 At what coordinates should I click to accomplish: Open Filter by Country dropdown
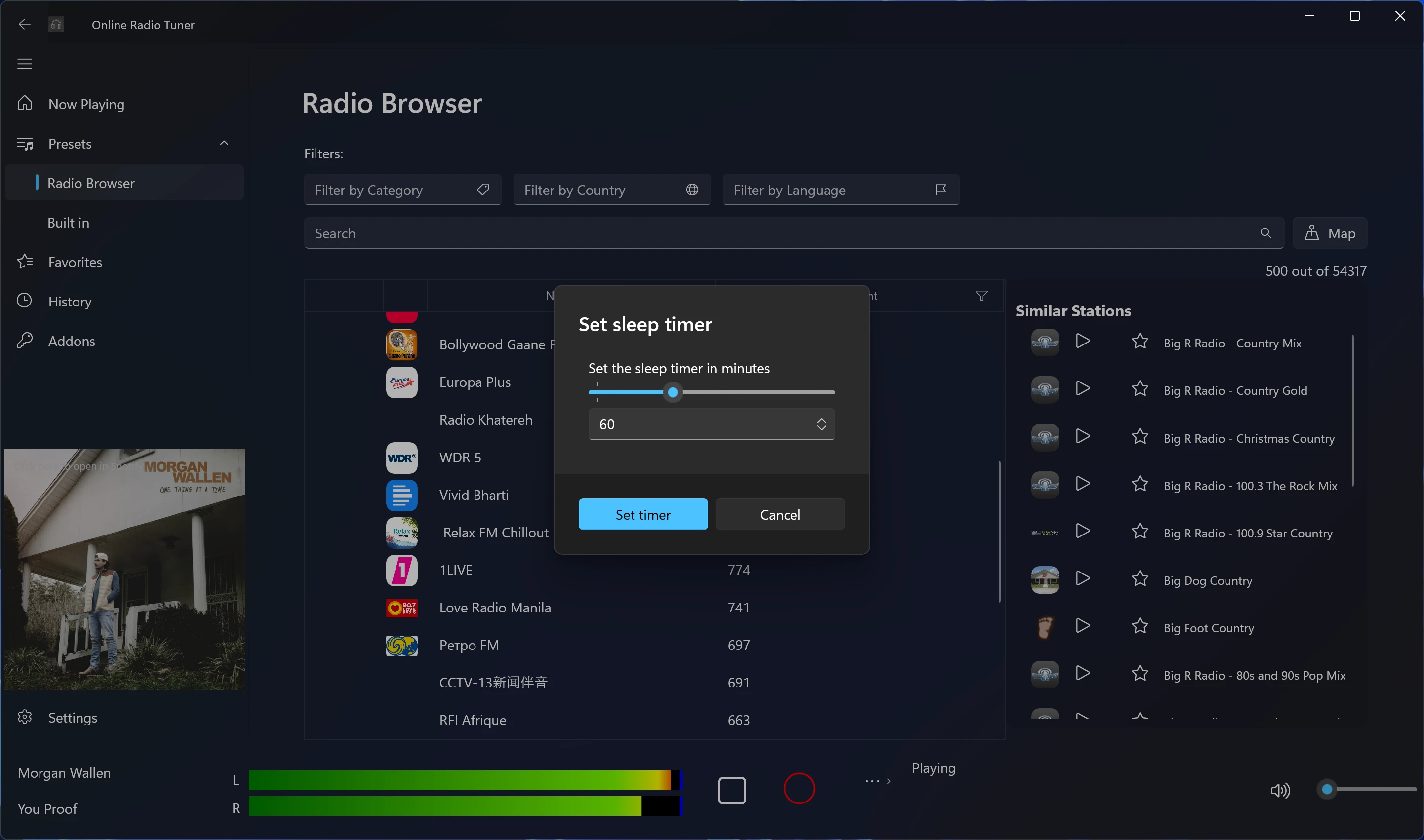point(611,190)
